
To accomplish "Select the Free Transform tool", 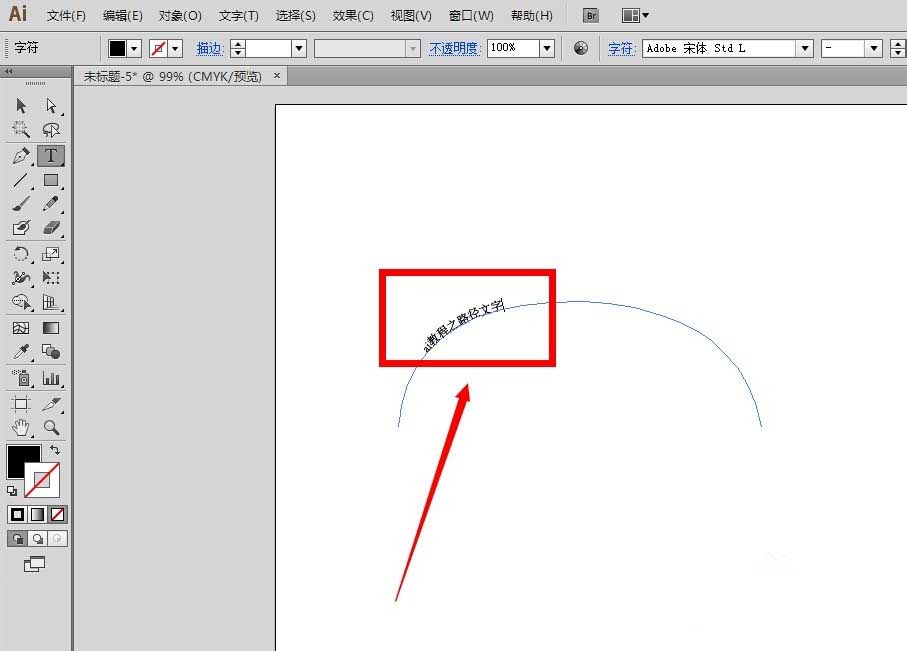I will click(51, 278).
